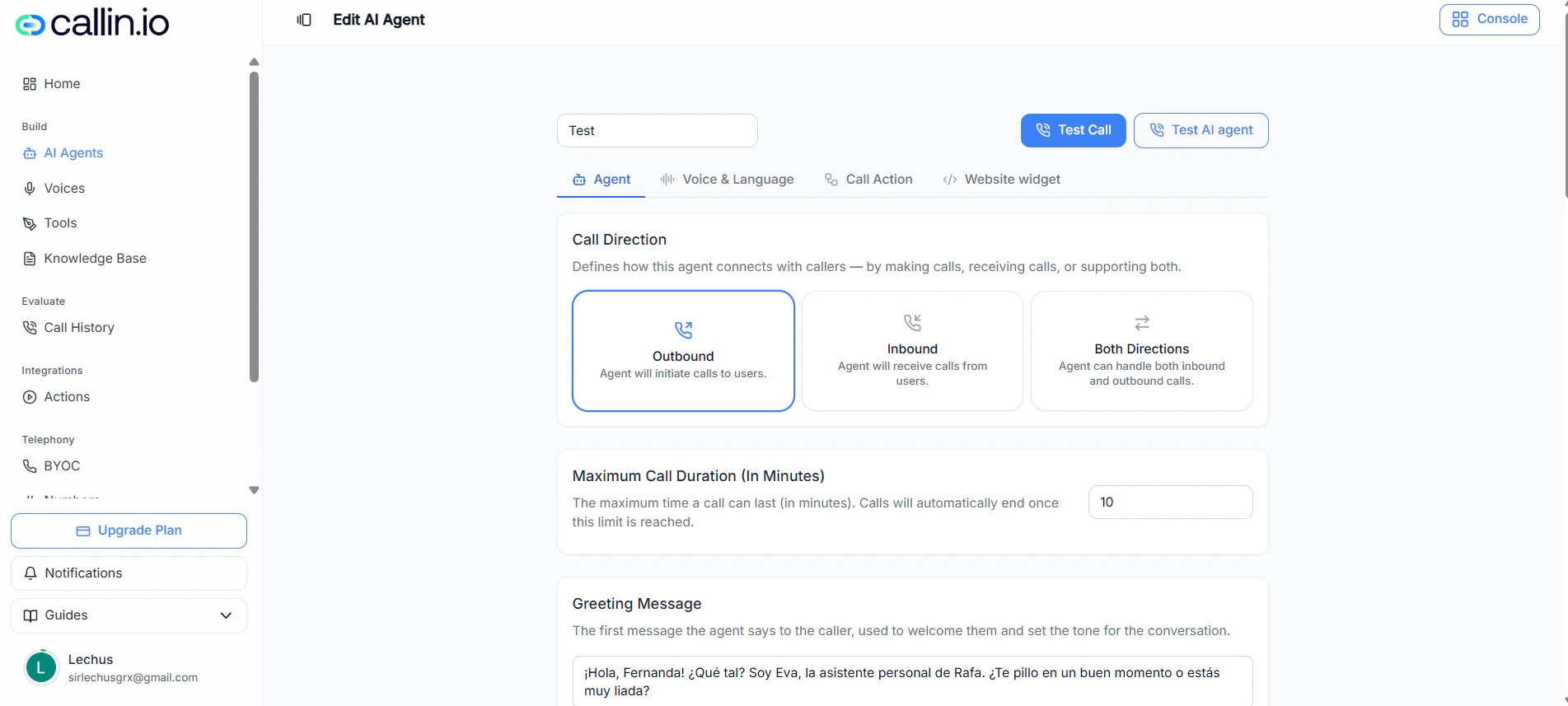Screen dimensions: 1568x706
Task: Click the Test AI agent button
Action: (x=1201, y=130)
